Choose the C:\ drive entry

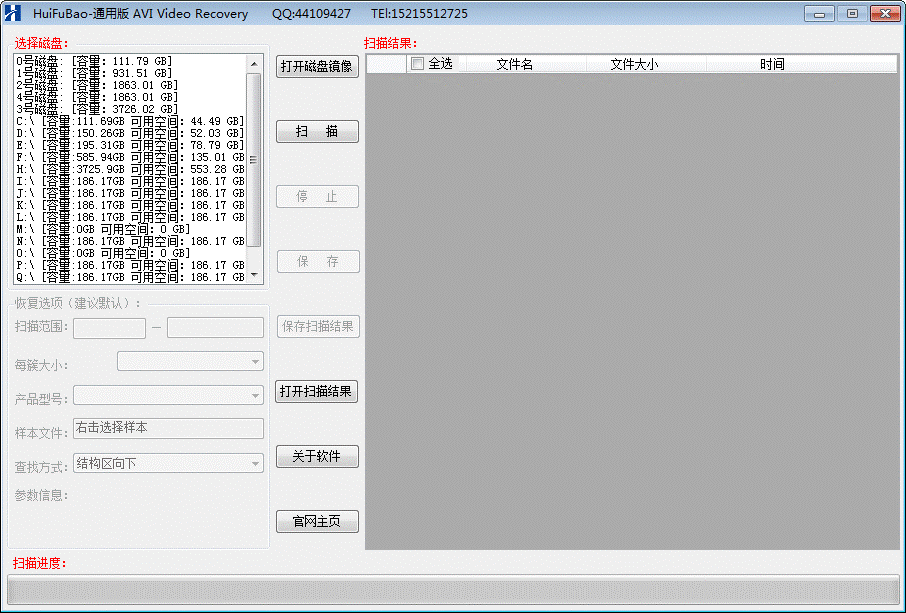pos(130,121)
